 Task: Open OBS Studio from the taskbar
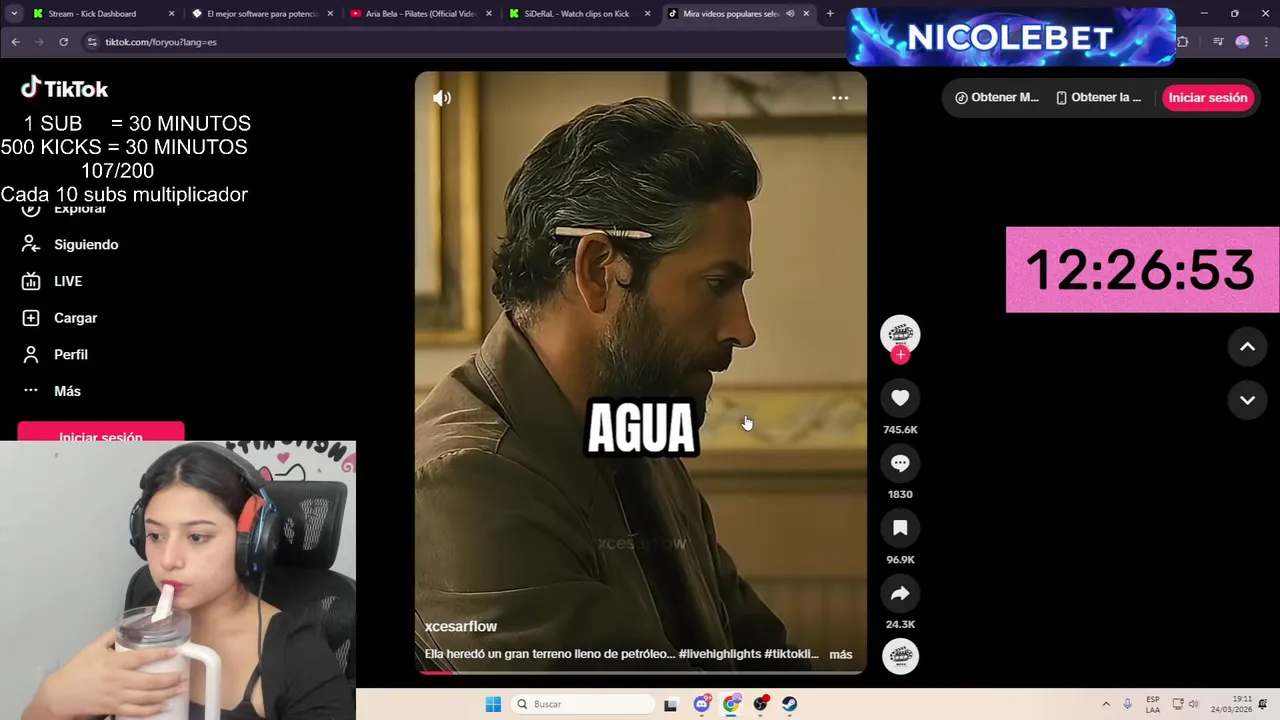(761, 704)
